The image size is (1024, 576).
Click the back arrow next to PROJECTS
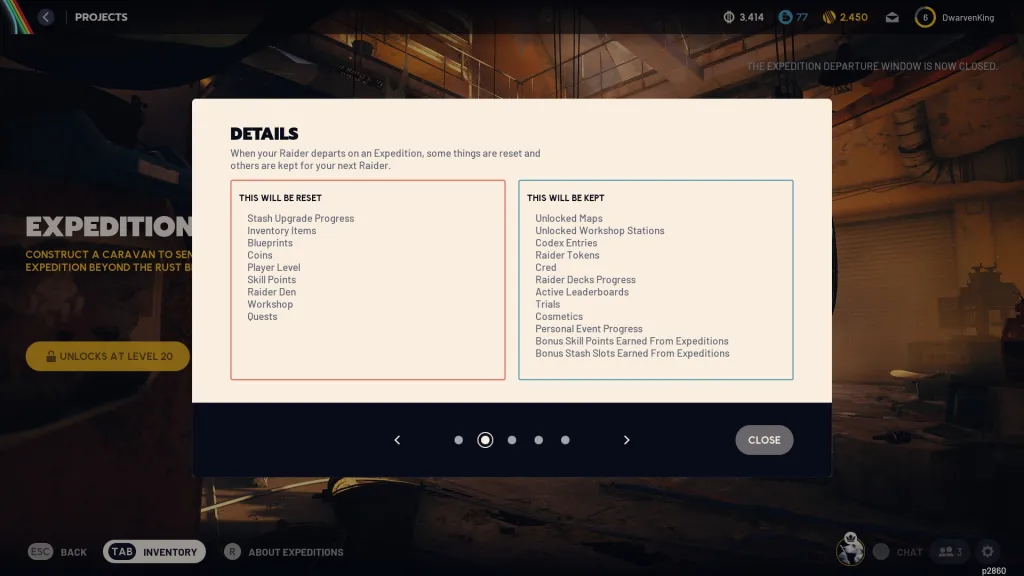(45, 17)
